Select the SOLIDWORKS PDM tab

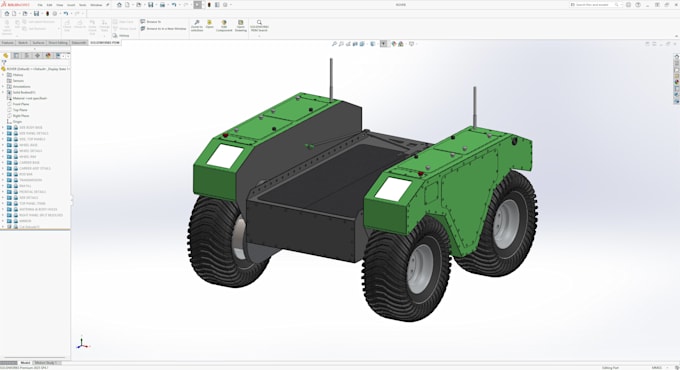tap(105, 43)
